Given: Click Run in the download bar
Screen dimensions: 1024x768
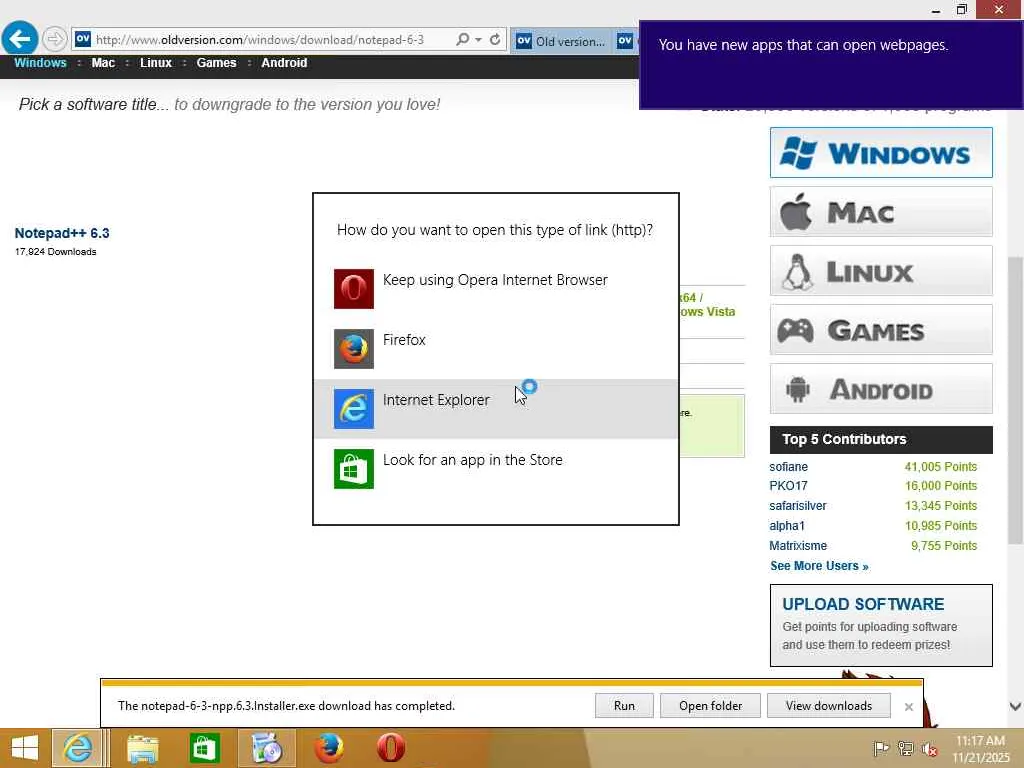Looking at the screenshot, I should (624, 706).
